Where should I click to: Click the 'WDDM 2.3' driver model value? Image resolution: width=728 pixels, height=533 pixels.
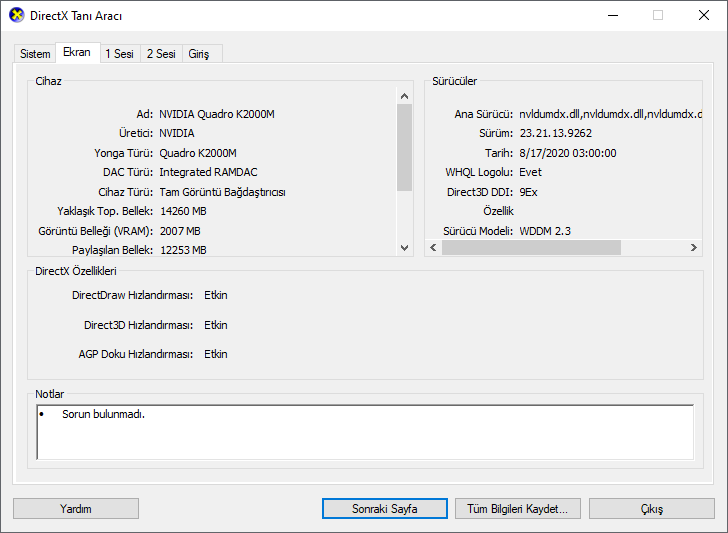pos(545,231)
